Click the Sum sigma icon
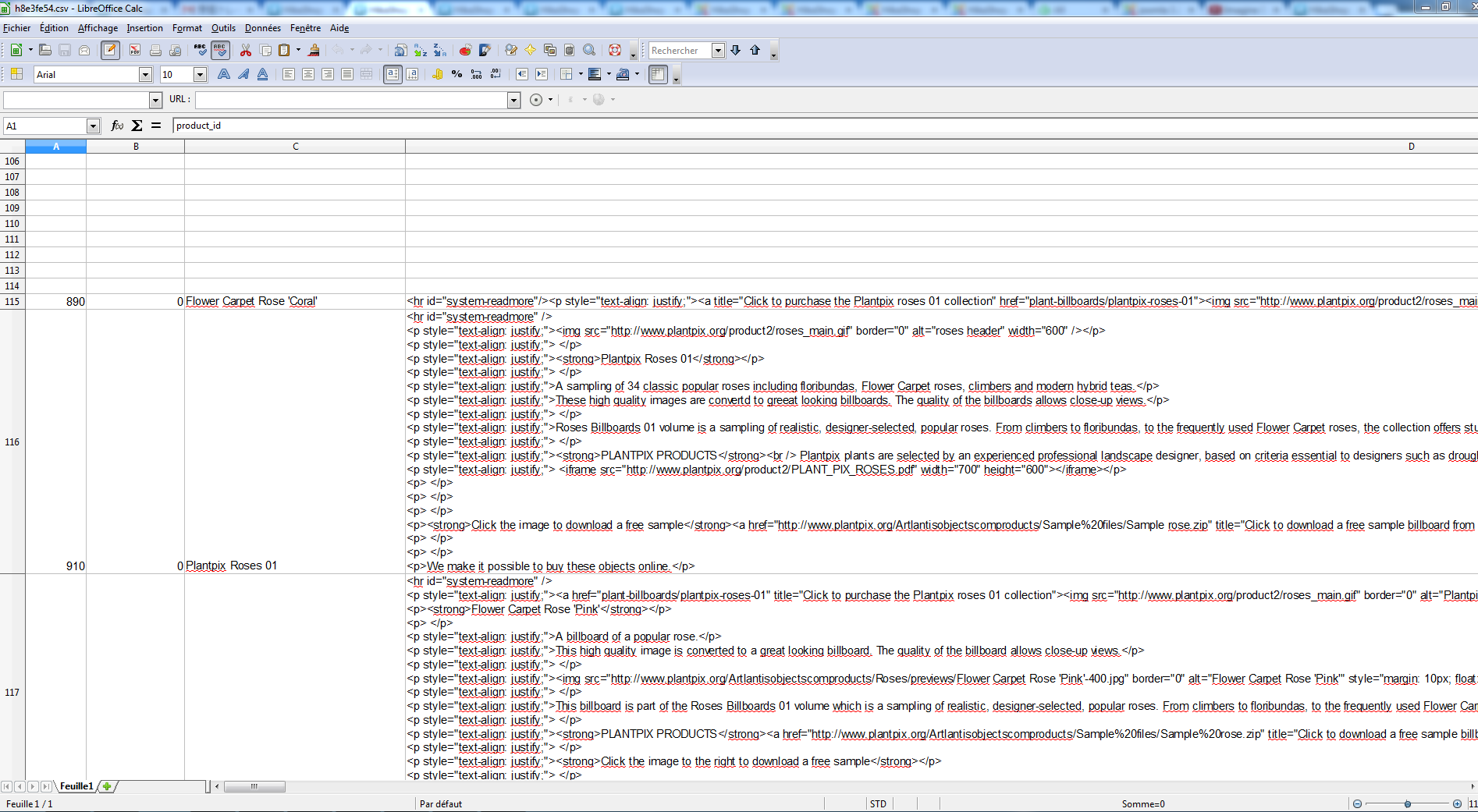The image size is (1478, 812). tap(137, 126)
